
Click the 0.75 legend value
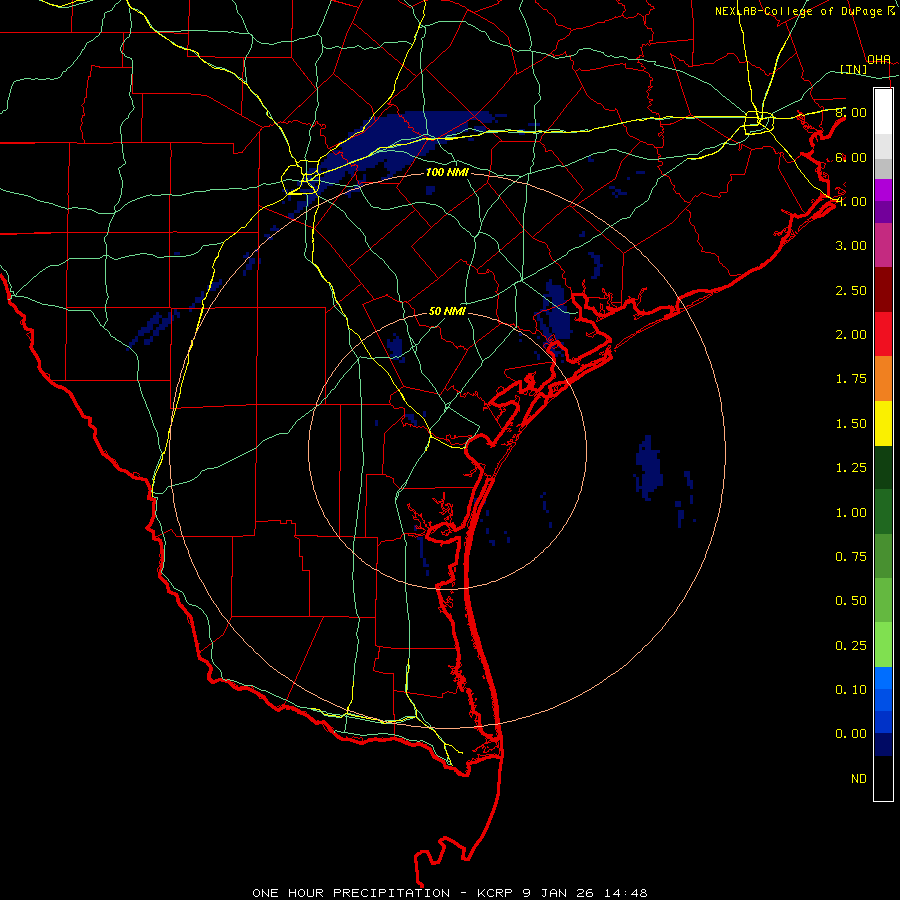(x=851, y=557)
